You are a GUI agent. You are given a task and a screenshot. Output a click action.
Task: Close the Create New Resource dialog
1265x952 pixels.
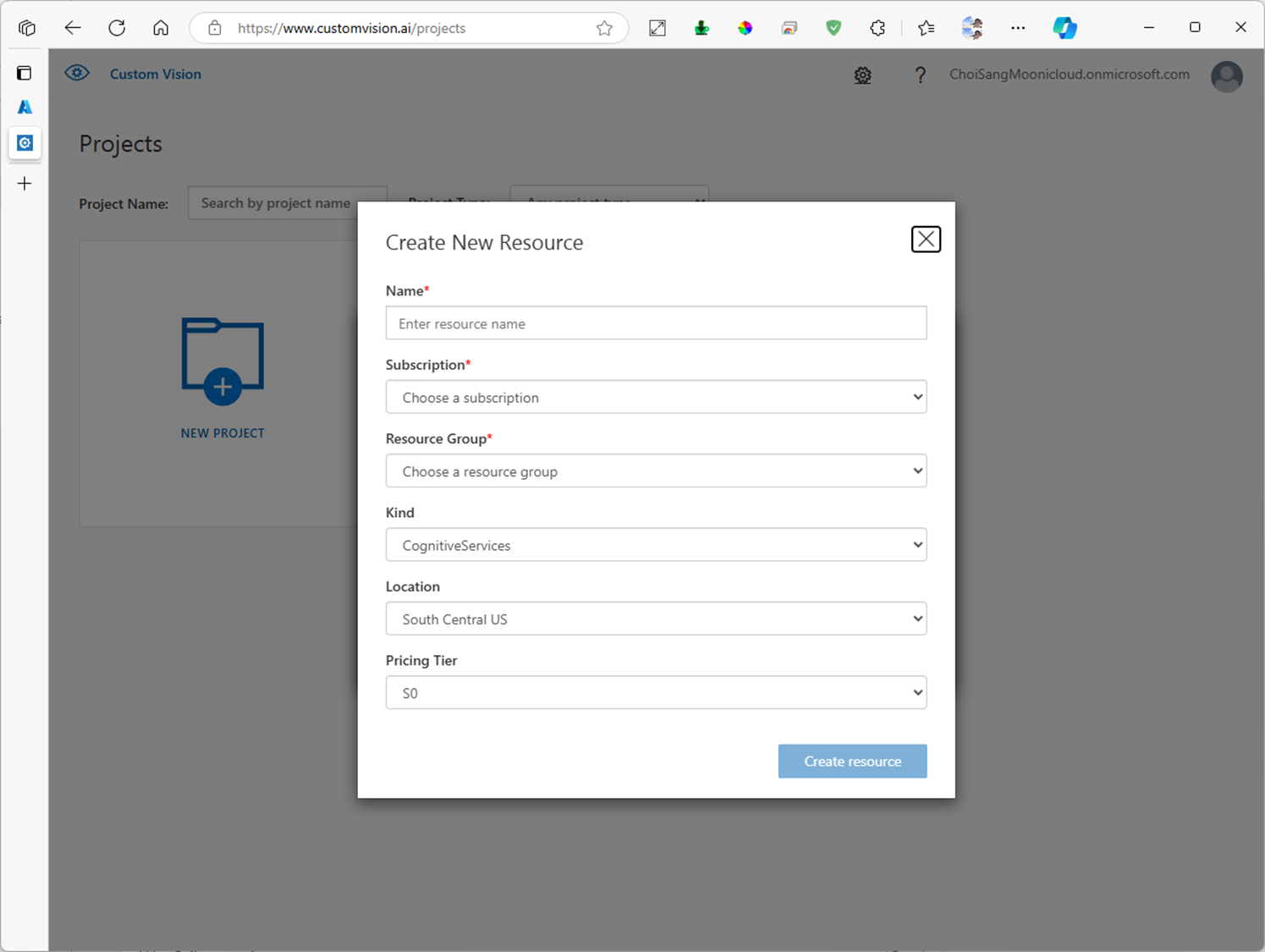click(926, 239)
